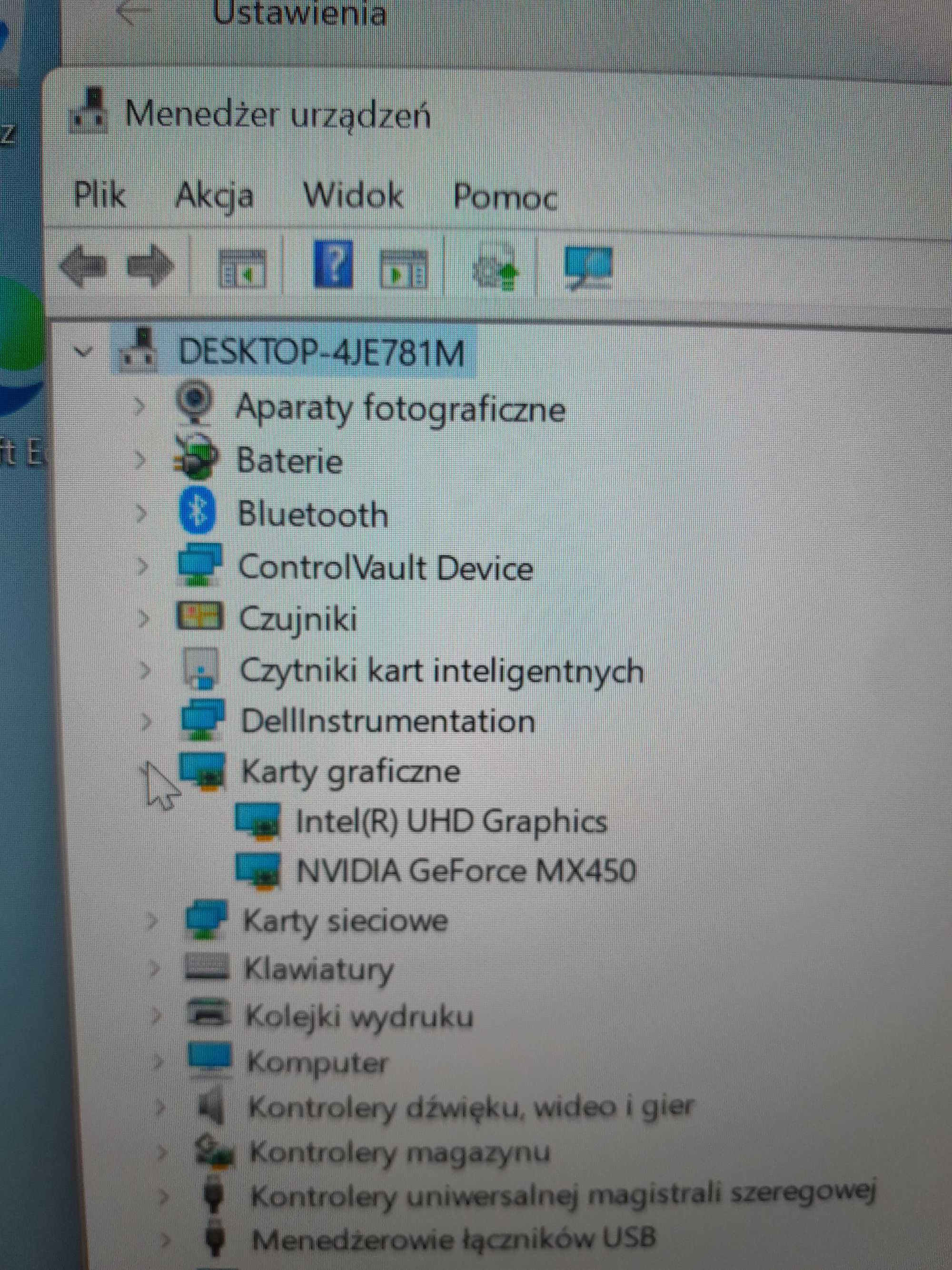Click the Back arrow in toolbar
The image size is (952, 1270).
[x=84, y=266]
